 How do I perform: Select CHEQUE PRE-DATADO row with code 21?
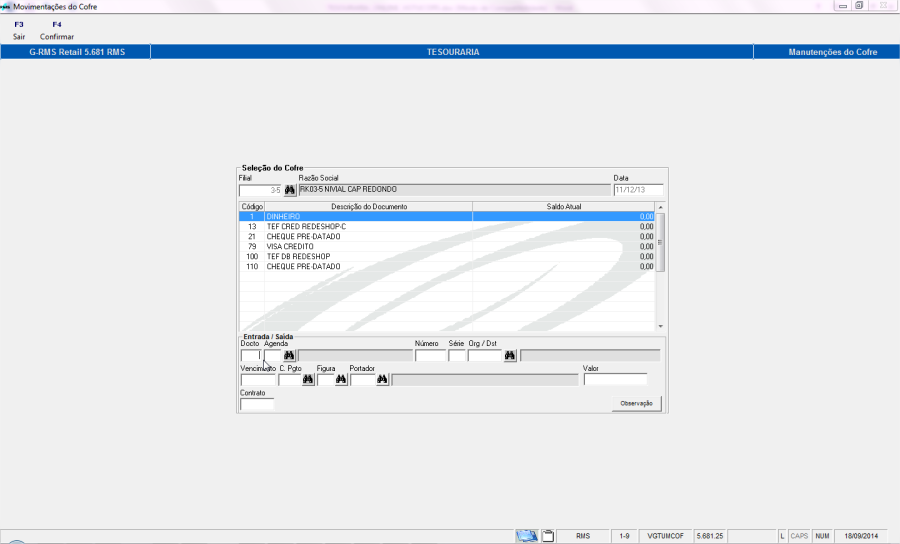coord(447,236)
